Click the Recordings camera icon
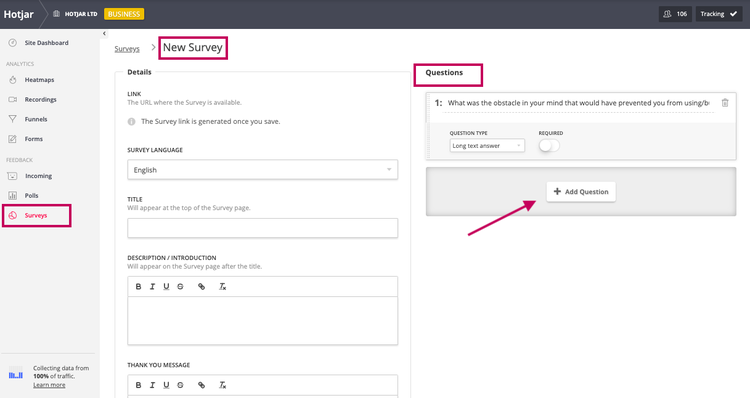Screen dimensions: 750x398 click(13, 100)
